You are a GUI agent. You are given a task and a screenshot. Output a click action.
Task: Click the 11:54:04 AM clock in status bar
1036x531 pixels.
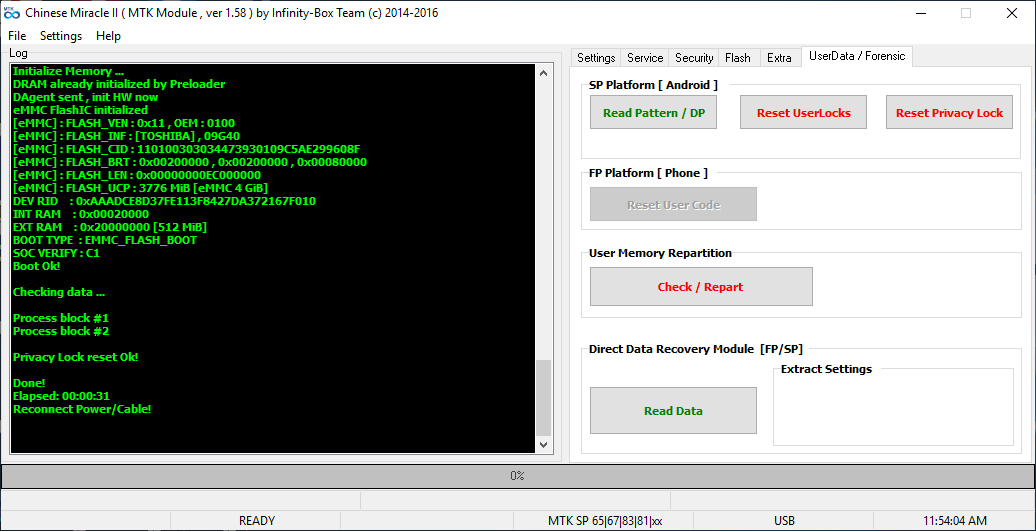pos(955,521)
